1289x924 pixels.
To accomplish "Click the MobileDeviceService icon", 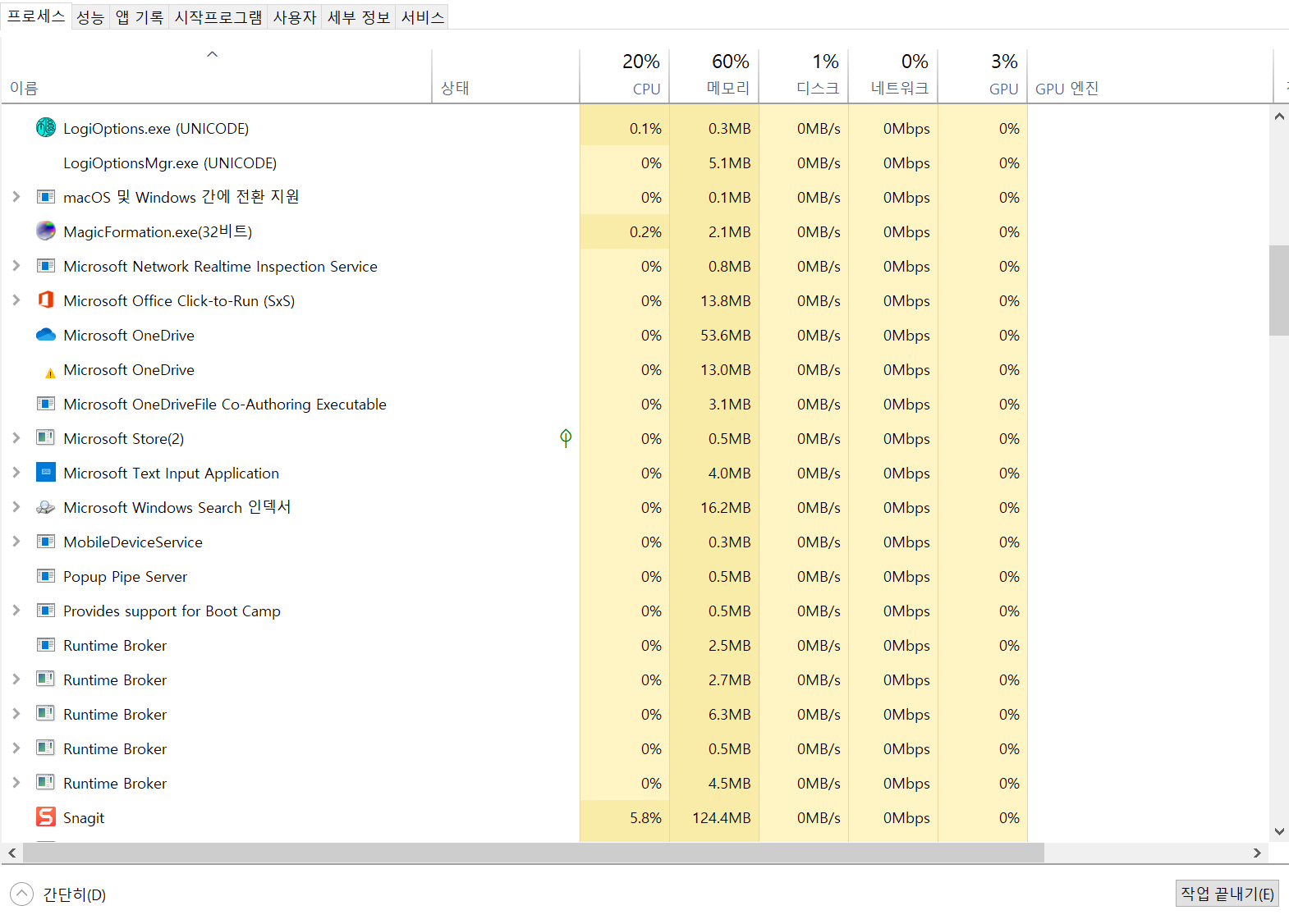I will pyautogui.click(x=46, y=542).
